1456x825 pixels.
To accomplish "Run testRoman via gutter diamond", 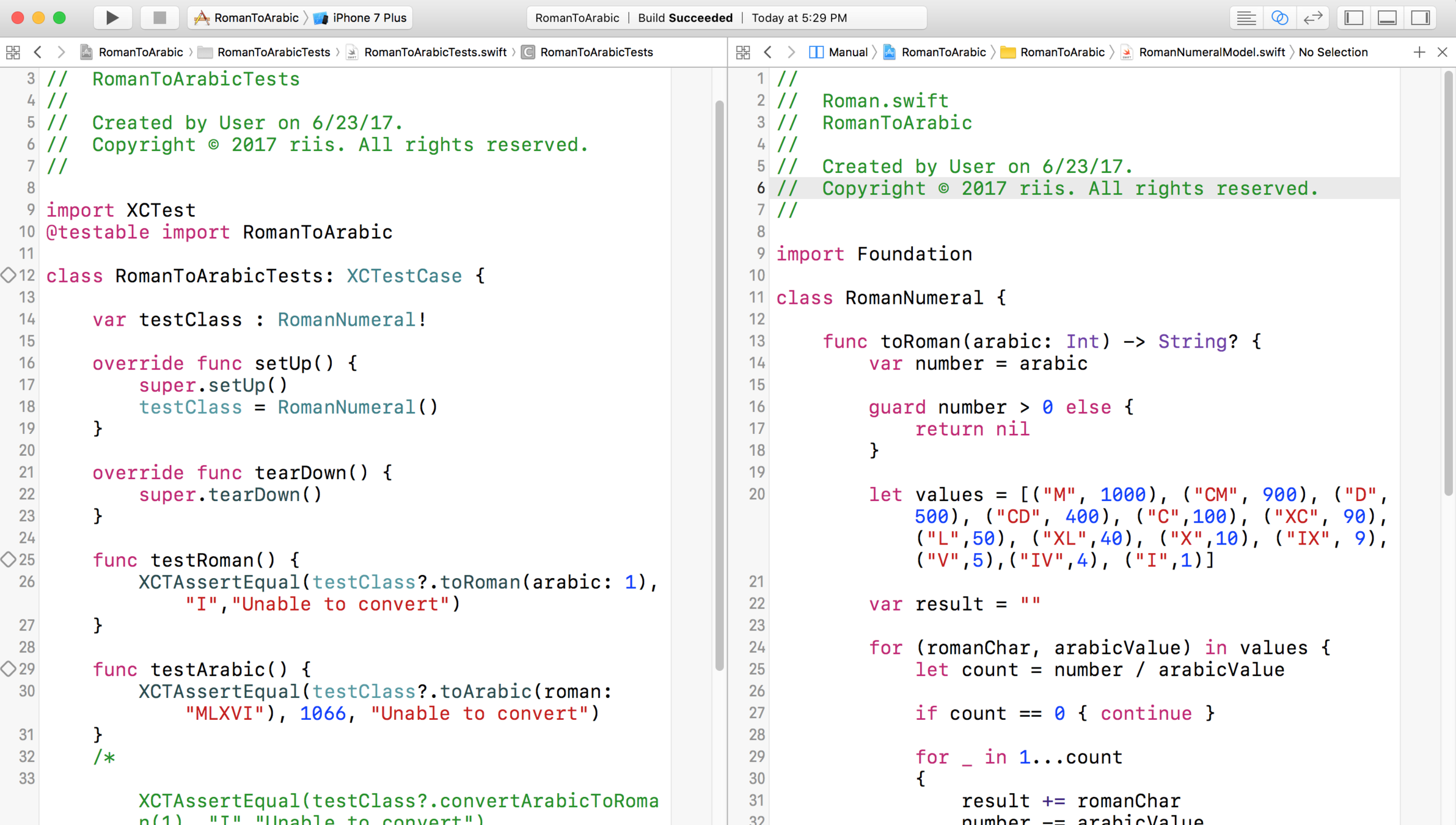I will [x=8, y=559].
